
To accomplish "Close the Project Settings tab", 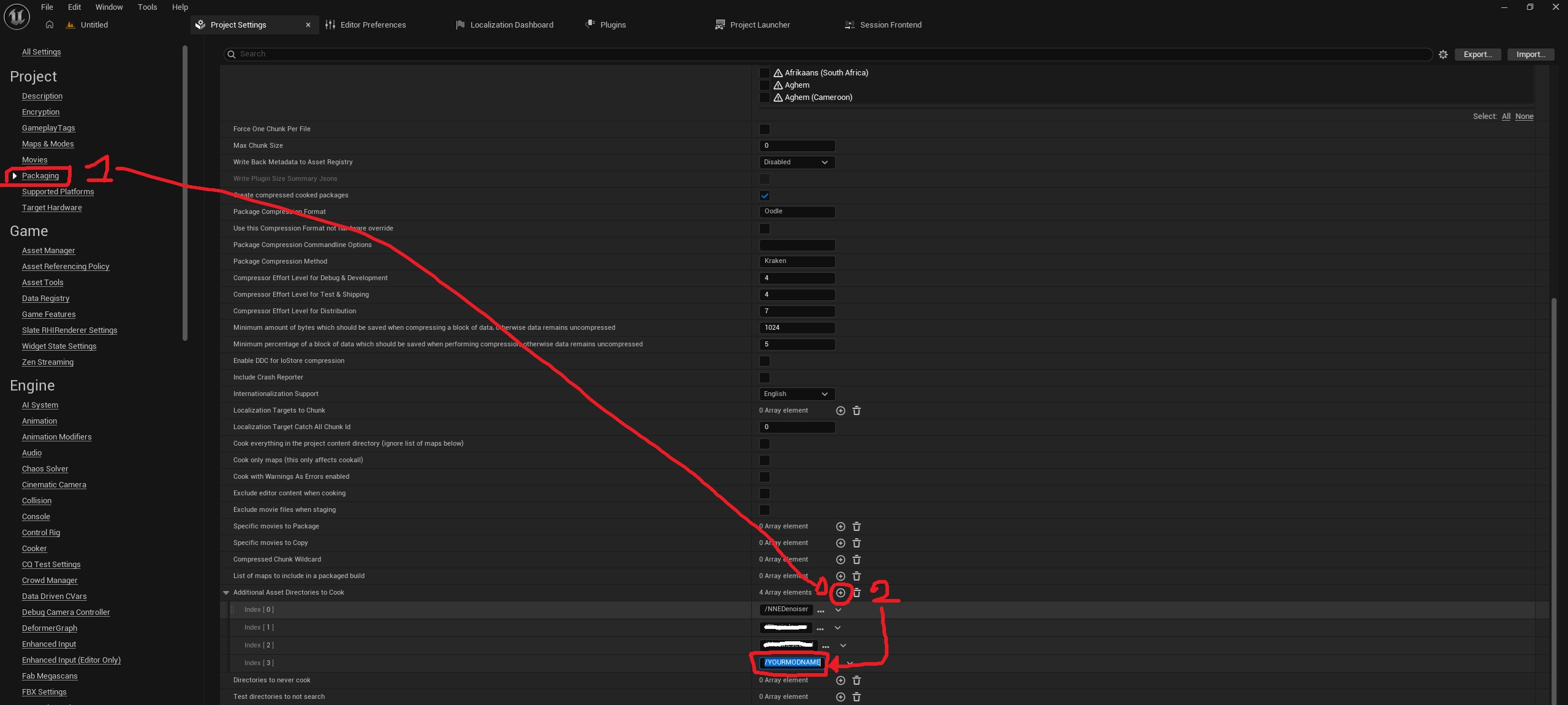I will pyautogui.click(x=308, y=25).
